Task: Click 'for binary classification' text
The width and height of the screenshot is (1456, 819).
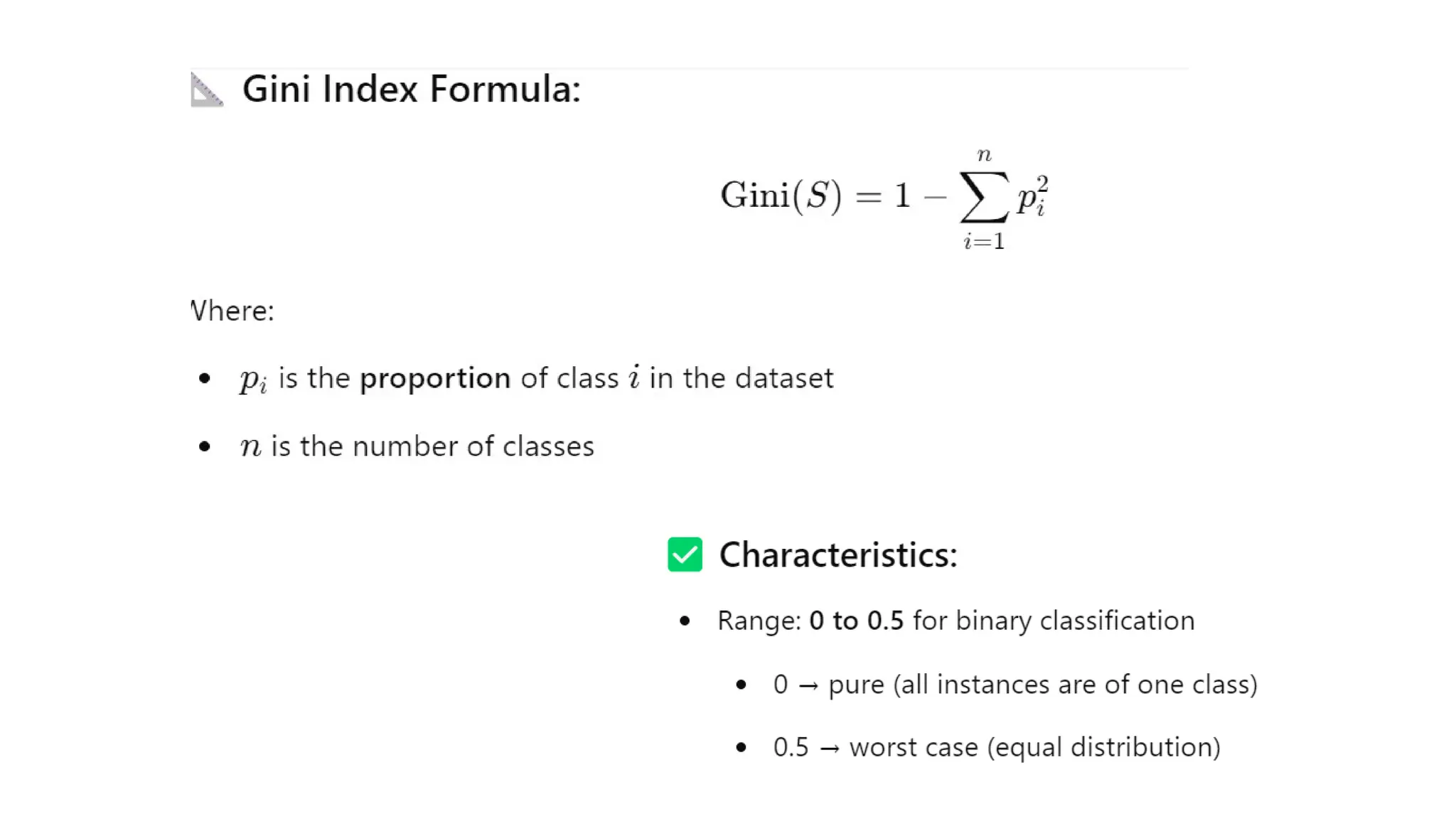Action: pos(1054,621)
